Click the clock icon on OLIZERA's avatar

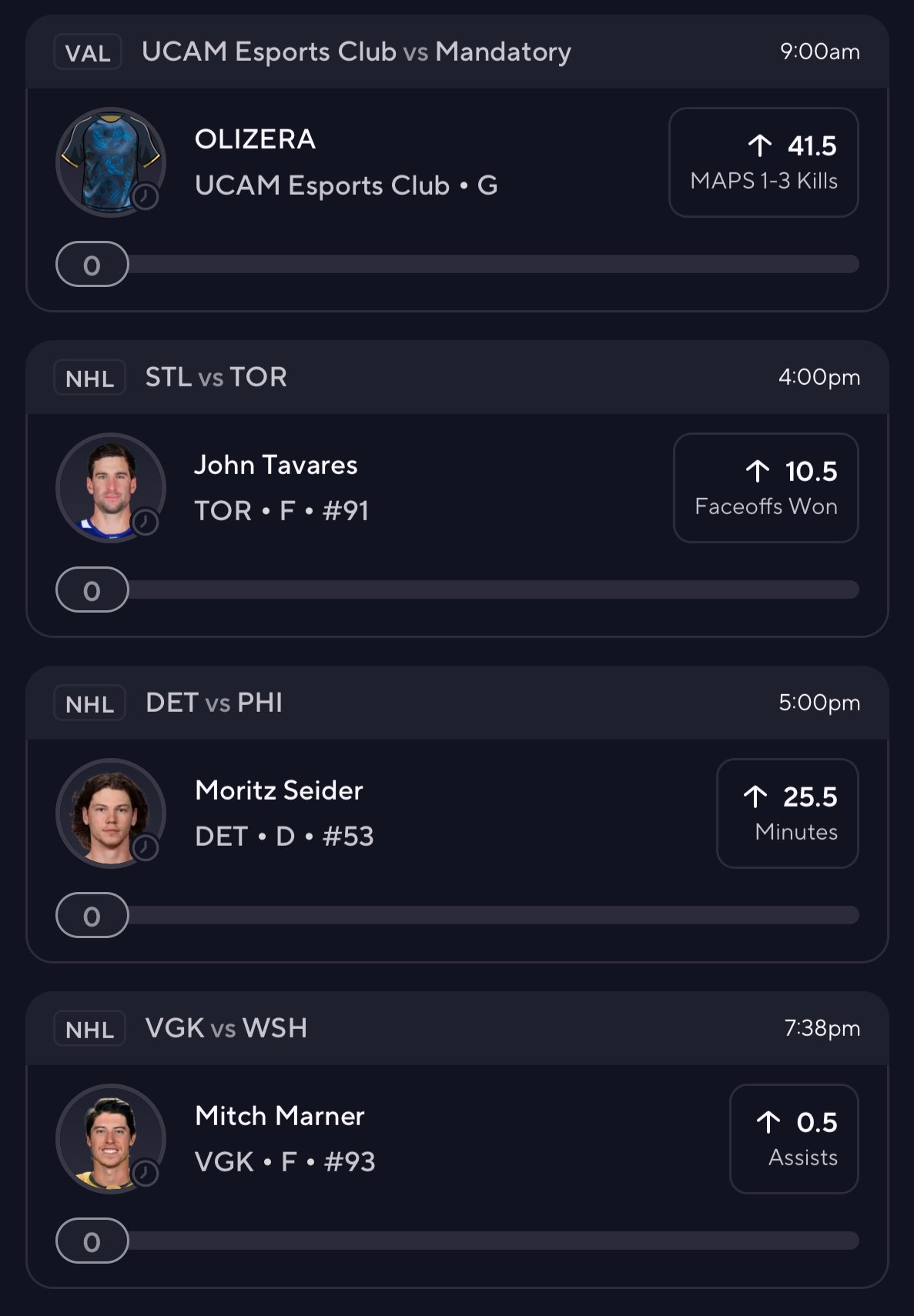(x=146, y=197)
